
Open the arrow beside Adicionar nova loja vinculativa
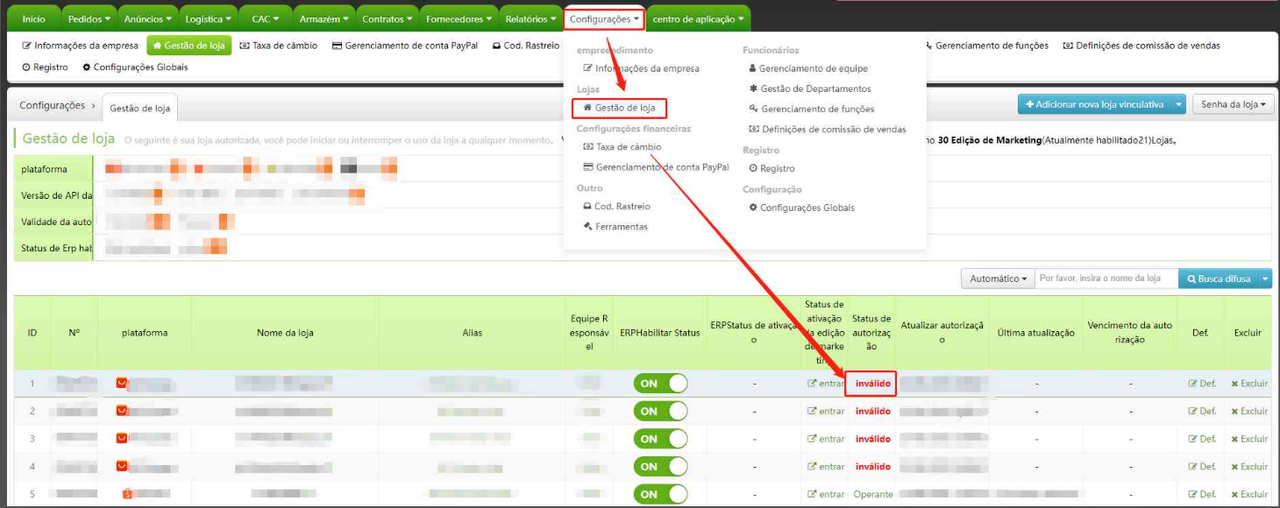(x=1180, y=105)
